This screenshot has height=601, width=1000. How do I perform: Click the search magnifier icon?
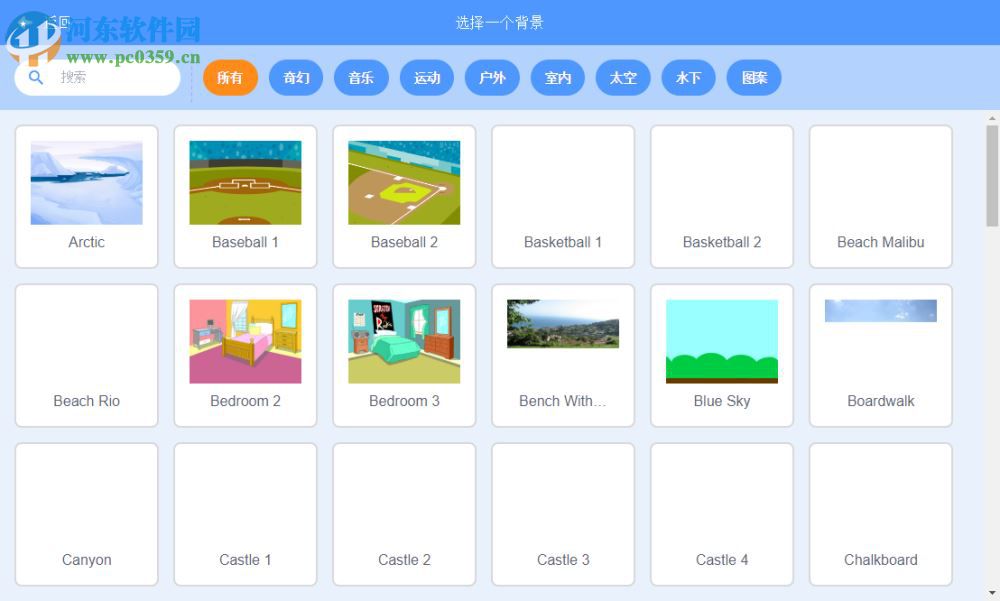tap(35, 77)
